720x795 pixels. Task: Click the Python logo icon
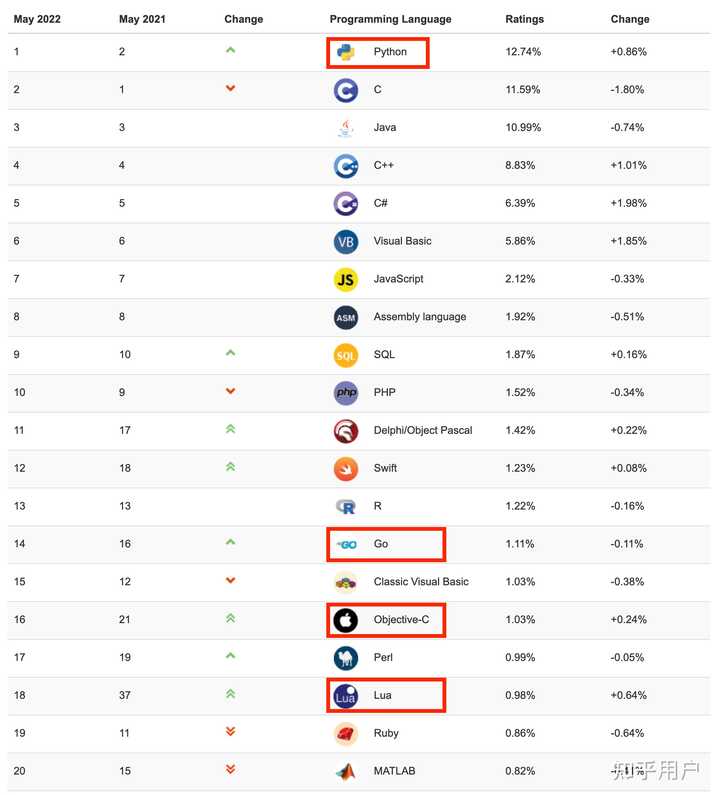click(346, 52)
